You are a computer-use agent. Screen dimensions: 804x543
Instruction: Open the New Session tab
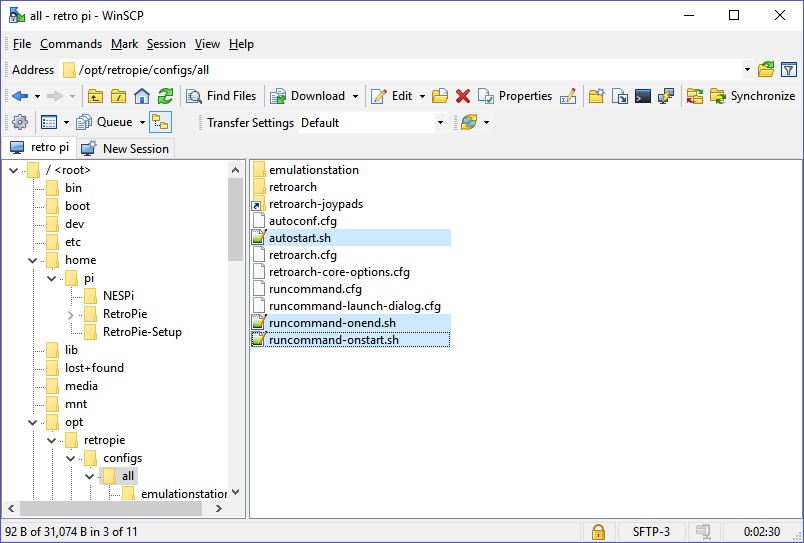click(x=126, y=149)
